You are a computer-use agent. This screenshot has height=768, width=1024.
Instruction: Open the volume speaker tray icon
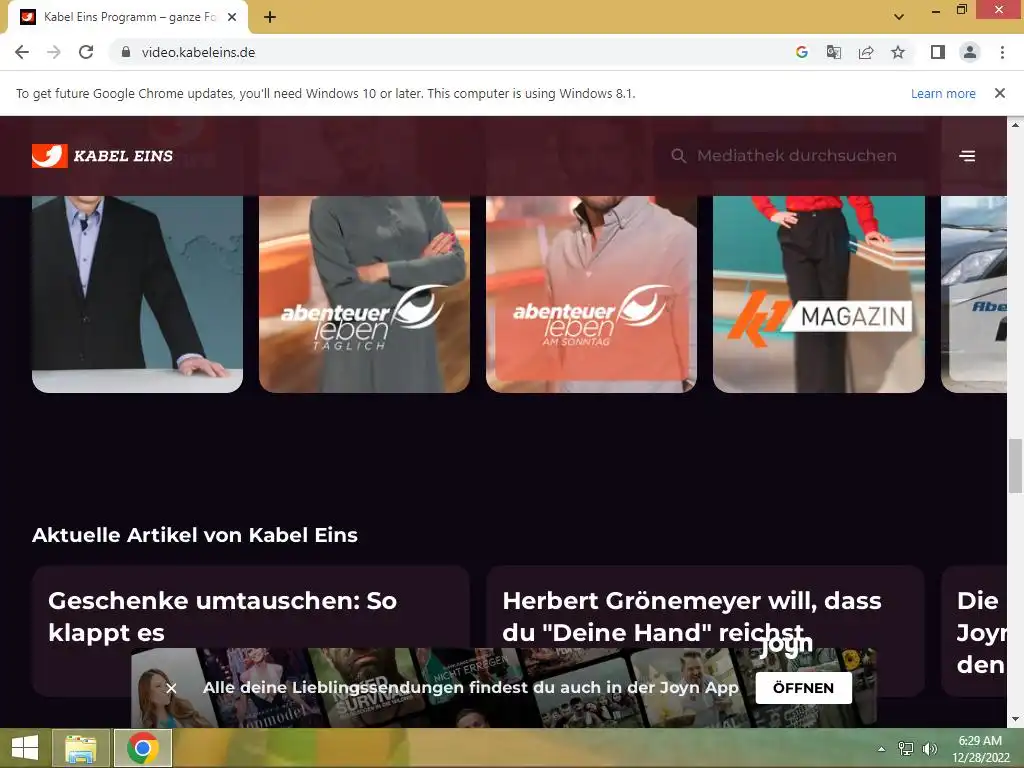pos(929,749)
